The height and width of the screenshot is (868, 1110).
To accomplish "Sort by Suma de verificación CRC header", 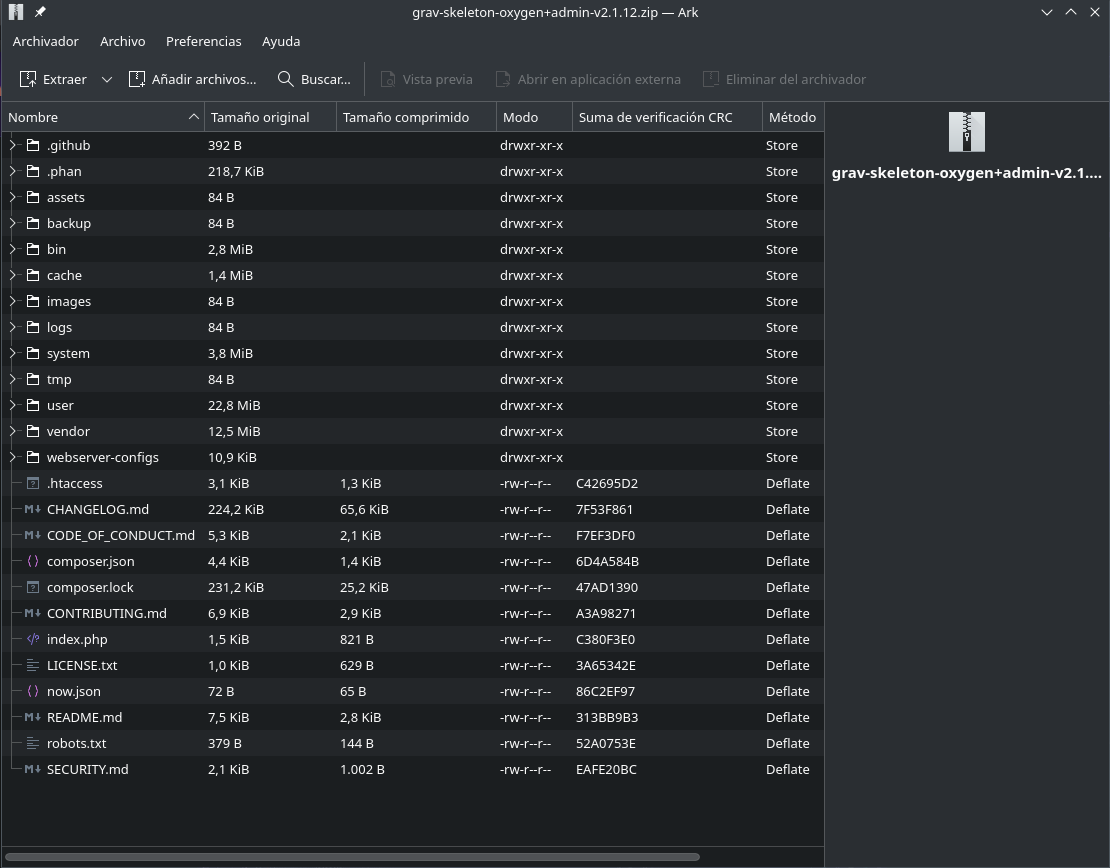I will (x=667, y=118).
